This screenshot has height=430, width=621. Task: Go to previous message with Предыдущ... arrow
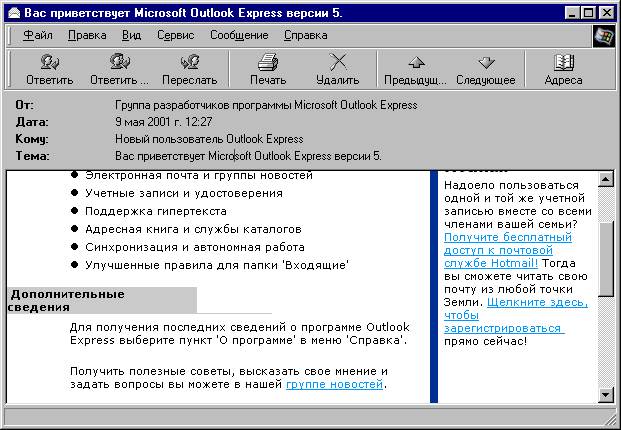coord(416,62)
